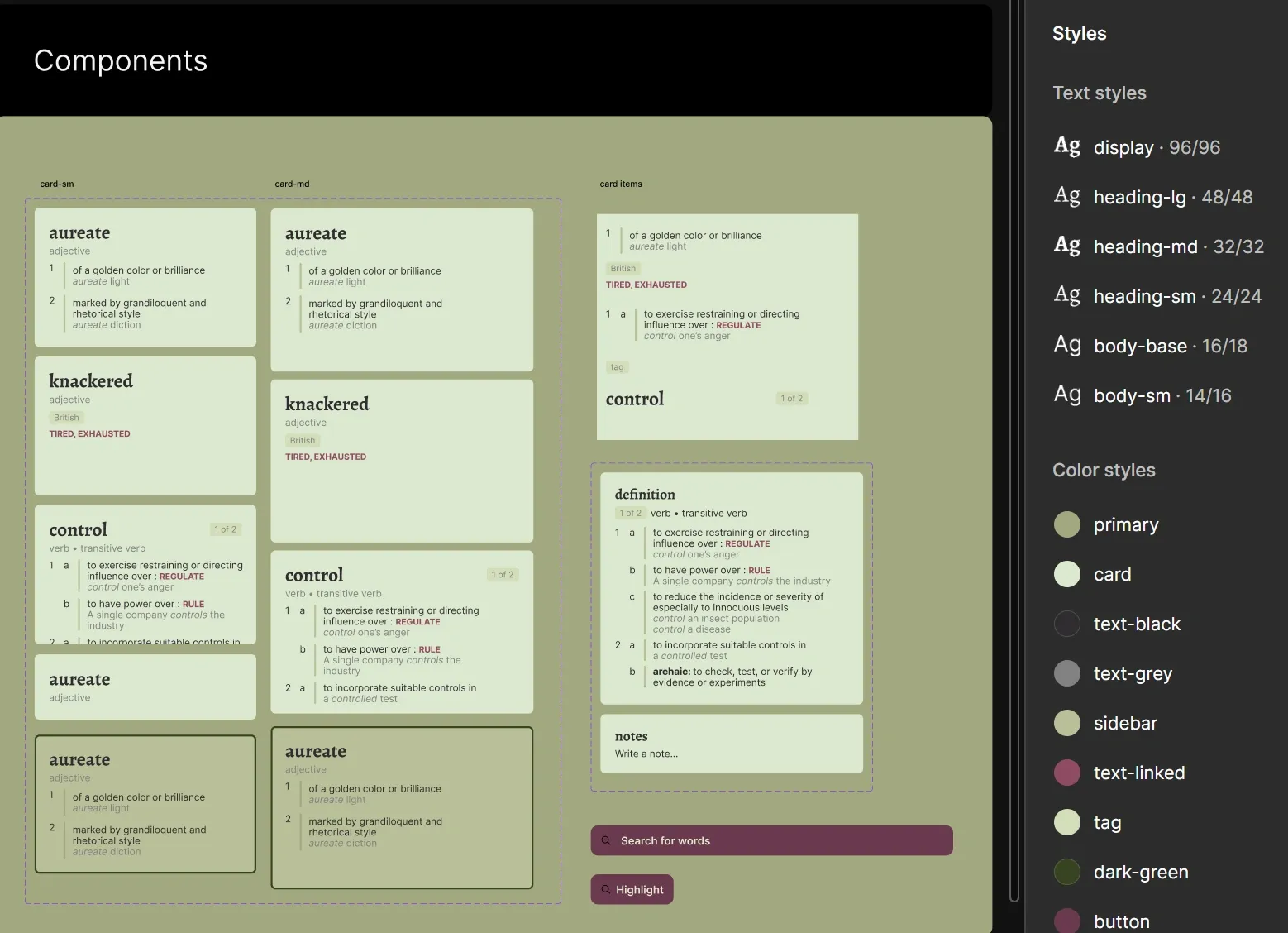
Task: Pick the button color swatch
Action: coord(1067,921)
